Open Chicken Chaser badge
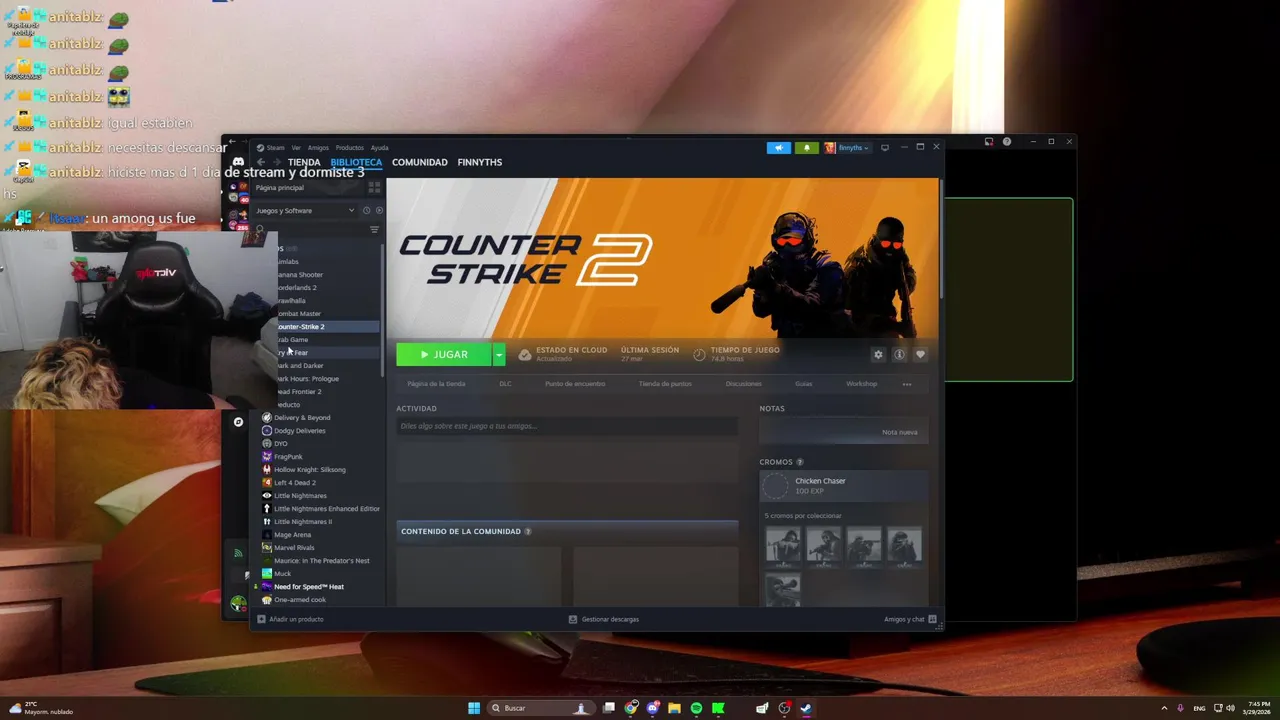Image resolution: width=1280 pixels, height=720 pixels. click(844, 486)
